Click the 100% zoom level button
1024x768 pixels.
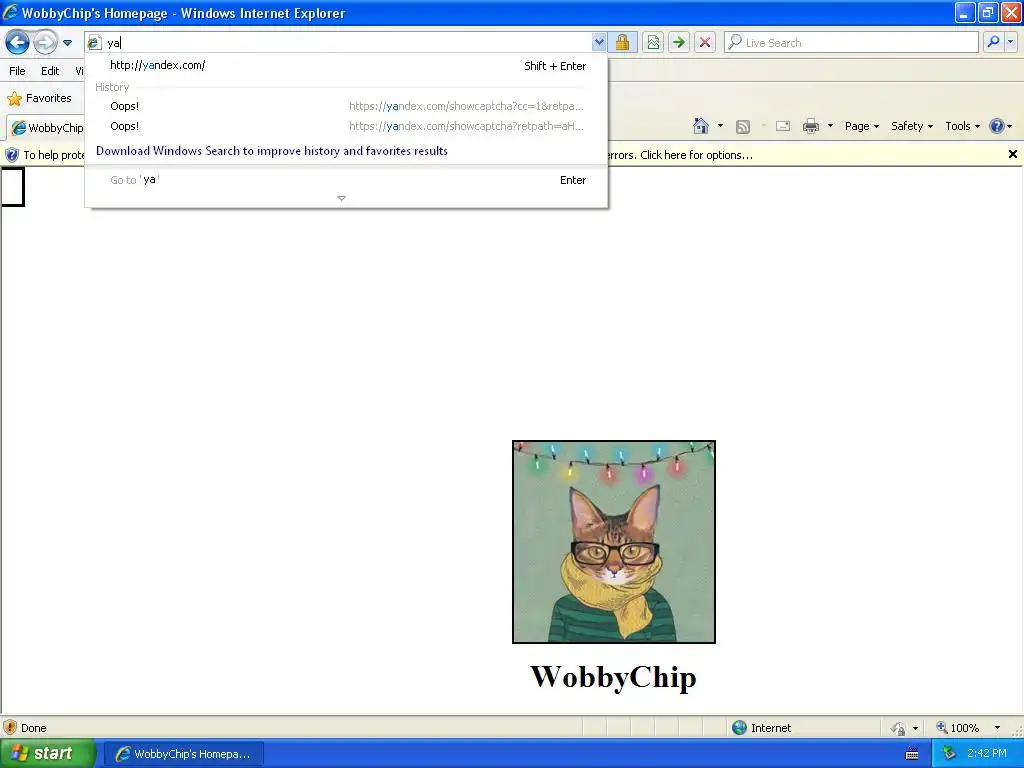[957, 728]
